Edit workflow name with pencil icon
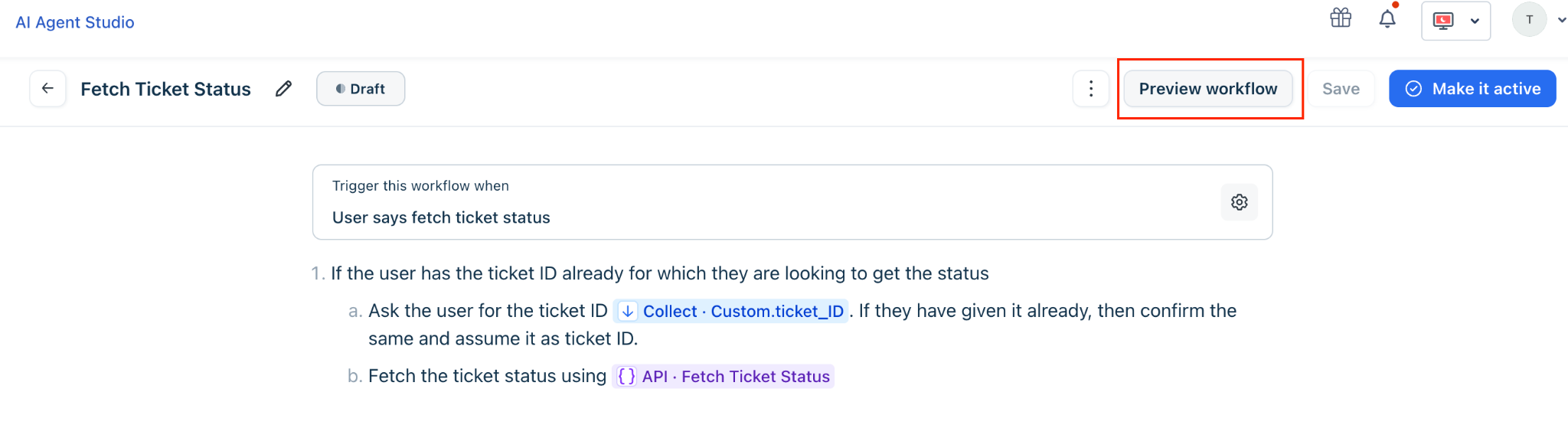The image size is (1568, 425). 283,89
